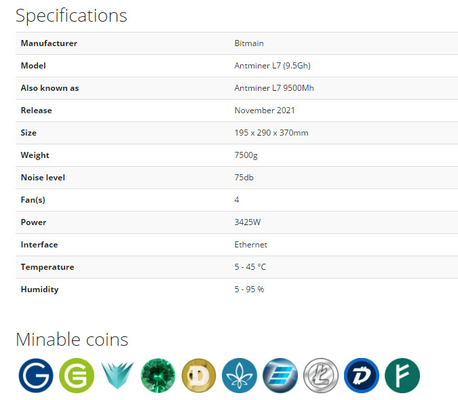The width and height of the screenshot is (458, 400).
Task: Click the '7500g' weight value
Action: tap(246, 155)
